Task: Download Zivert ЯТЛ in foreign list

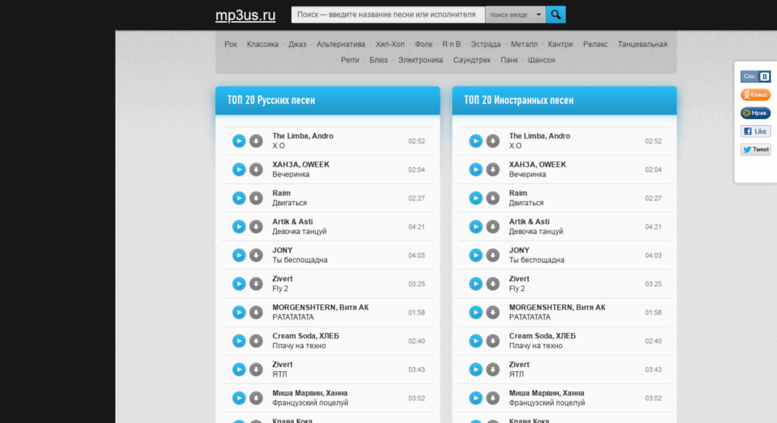Action: pos(493,370)
